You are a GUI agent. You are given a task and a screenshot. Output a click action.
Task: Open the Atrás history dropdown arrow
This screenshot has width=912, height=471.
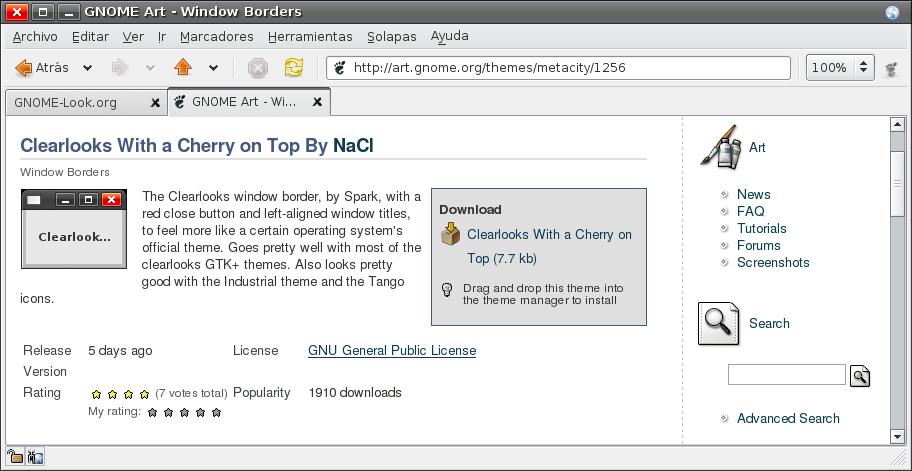pos(87,68)
